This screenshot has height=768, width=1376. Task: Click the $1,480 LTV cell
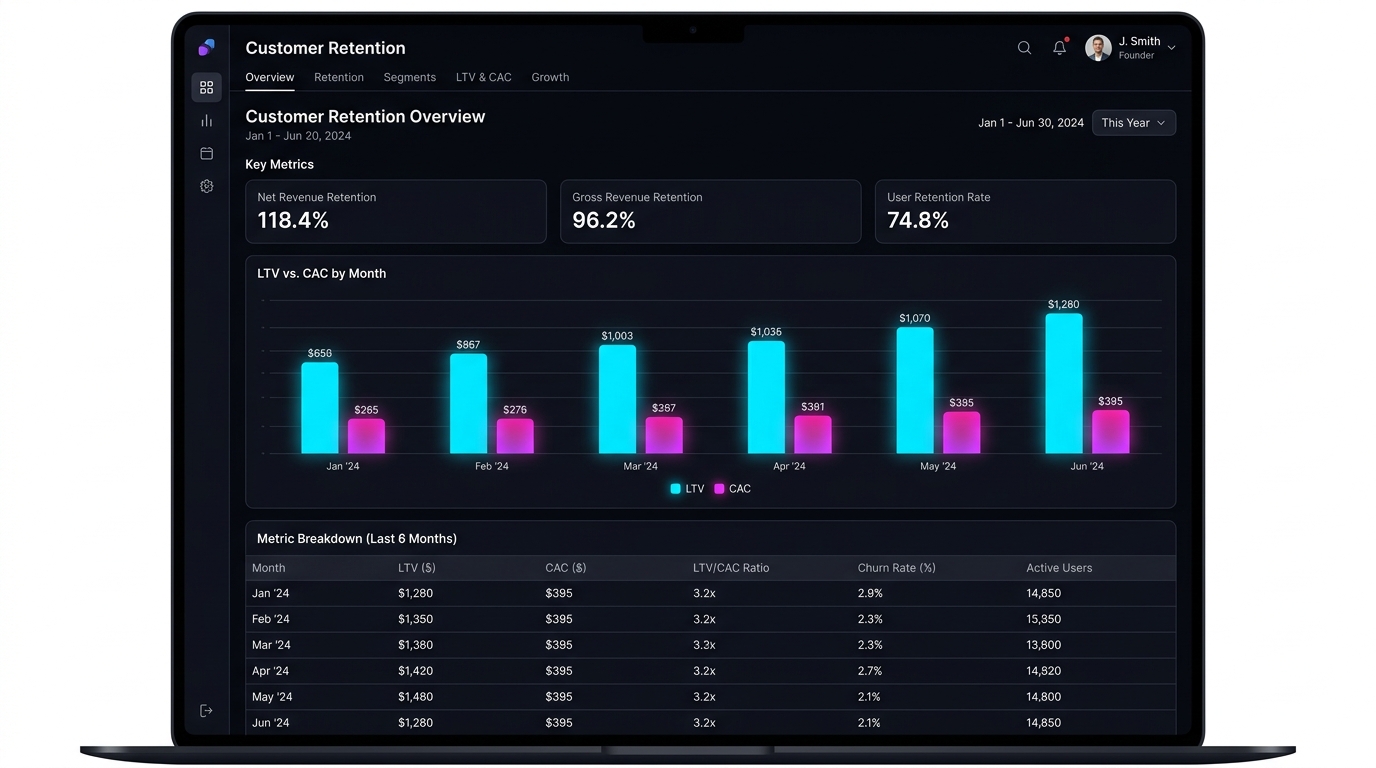415,697
